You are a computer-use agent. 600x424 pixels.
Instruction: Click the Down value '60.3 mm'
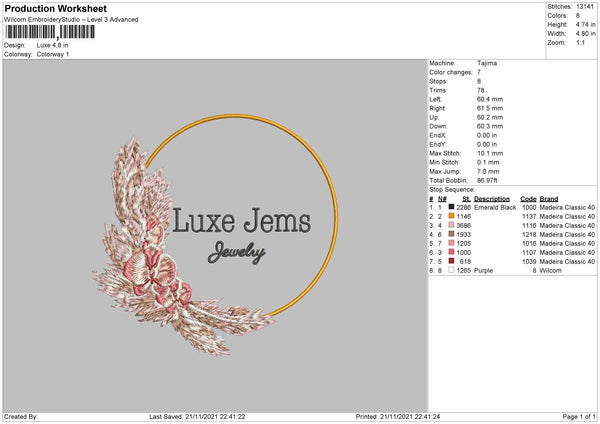(490, 126)
